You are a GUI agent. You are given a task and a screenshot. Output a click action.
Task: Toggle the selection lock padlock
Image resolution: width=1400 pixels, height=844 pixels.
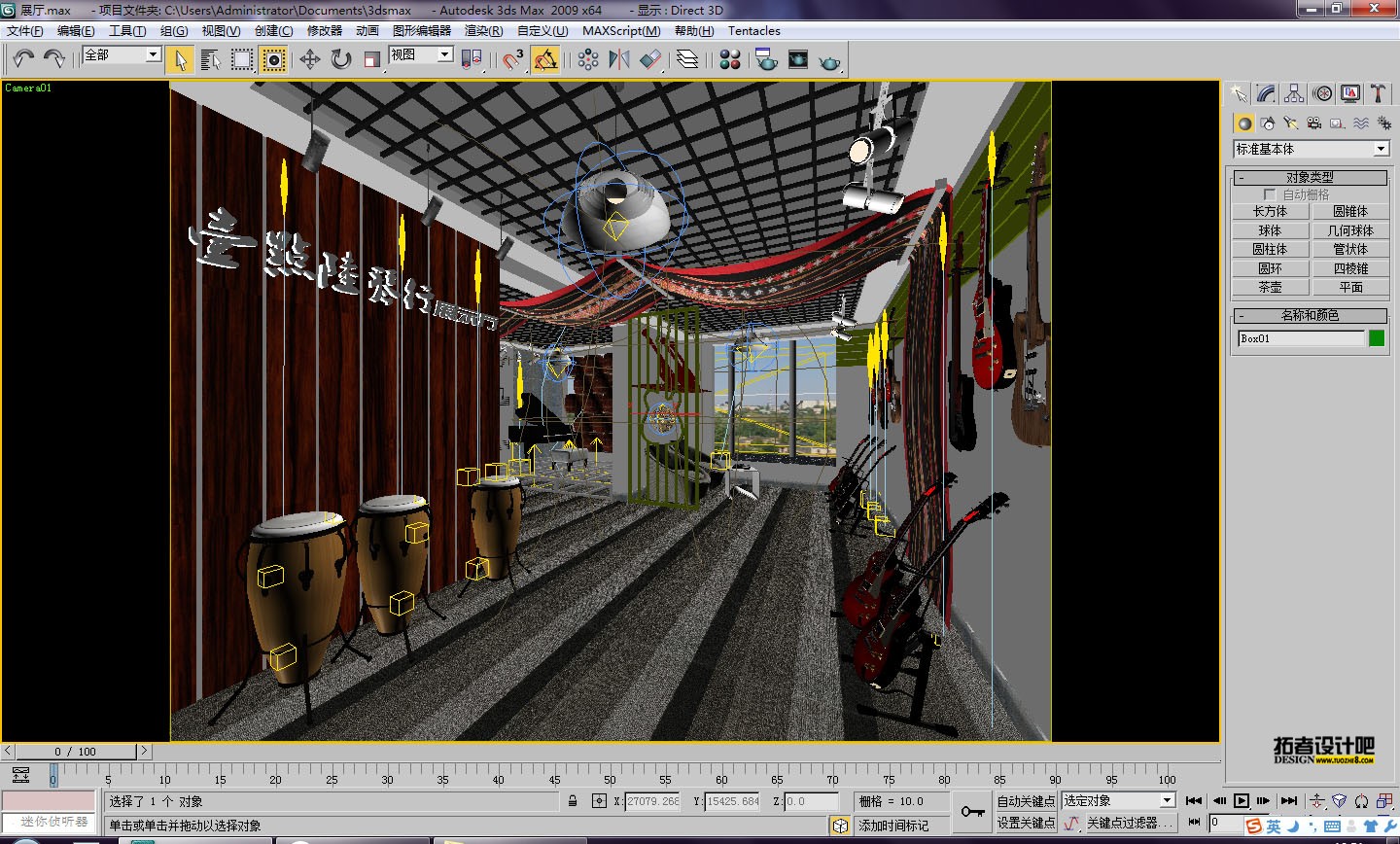[x=573, y=801]
